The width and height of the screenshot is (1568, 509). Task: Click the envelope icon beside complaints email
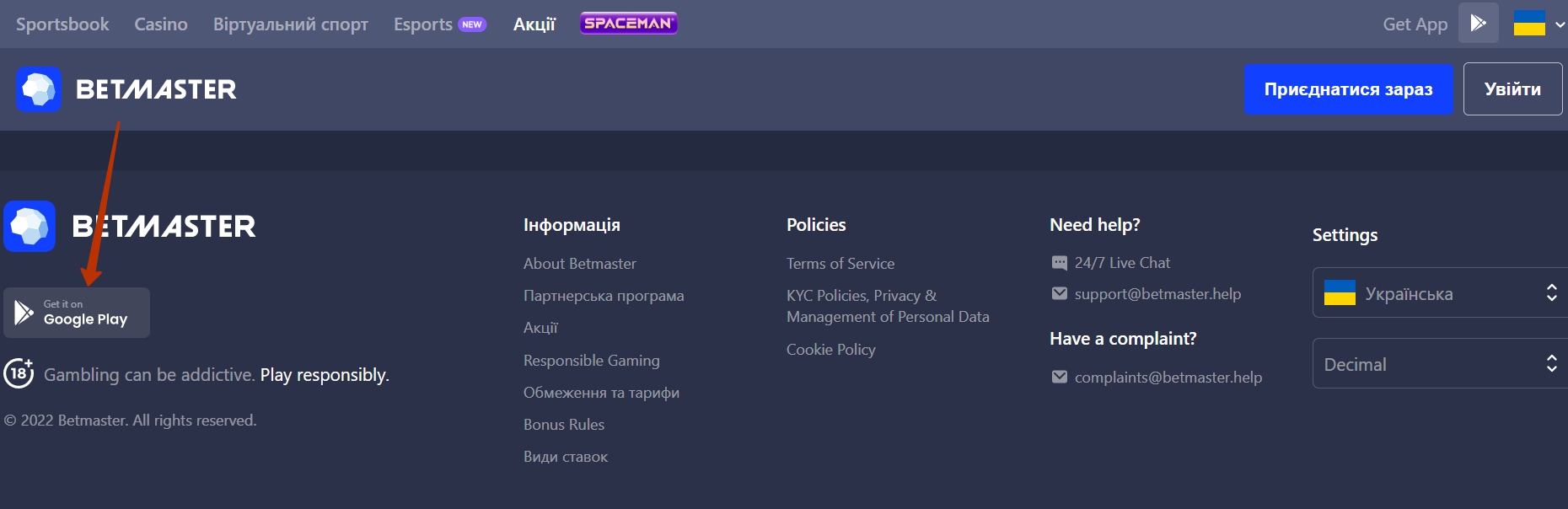(1060, 378)
